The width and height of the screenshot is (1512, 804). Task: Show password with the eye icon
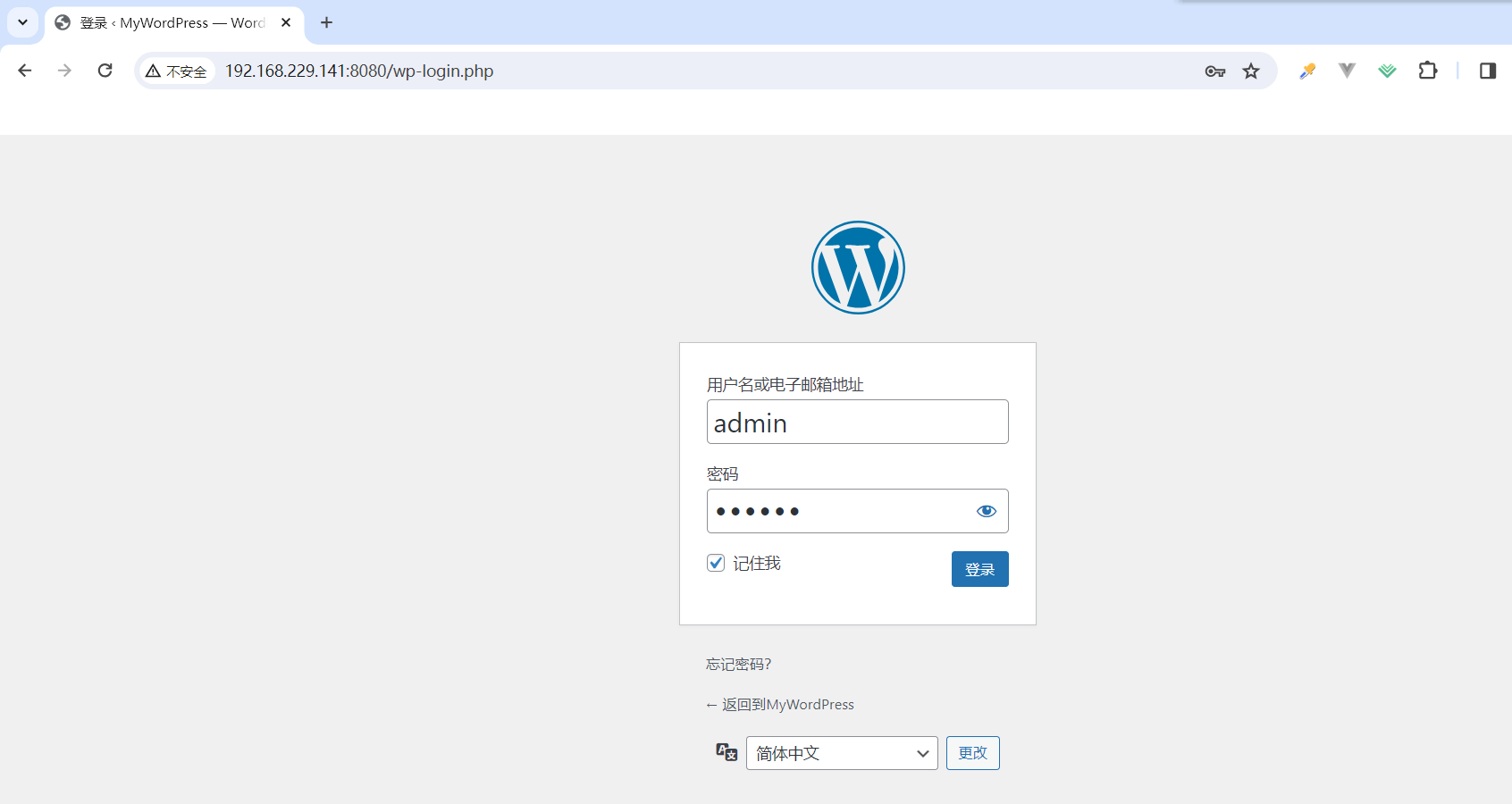tap(987, 511)
